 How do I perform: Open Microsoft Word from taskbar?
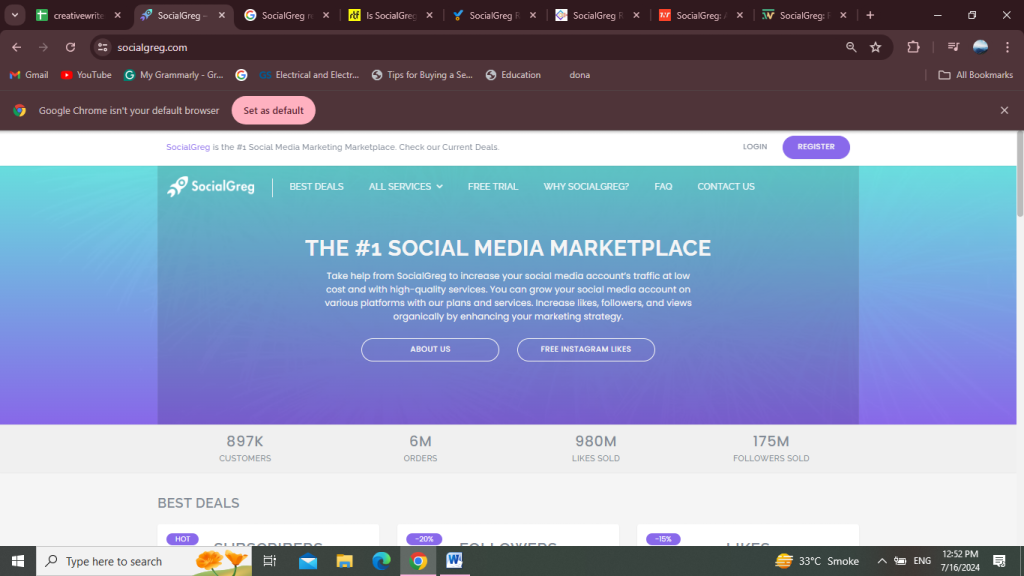click(x=455, y=561)
